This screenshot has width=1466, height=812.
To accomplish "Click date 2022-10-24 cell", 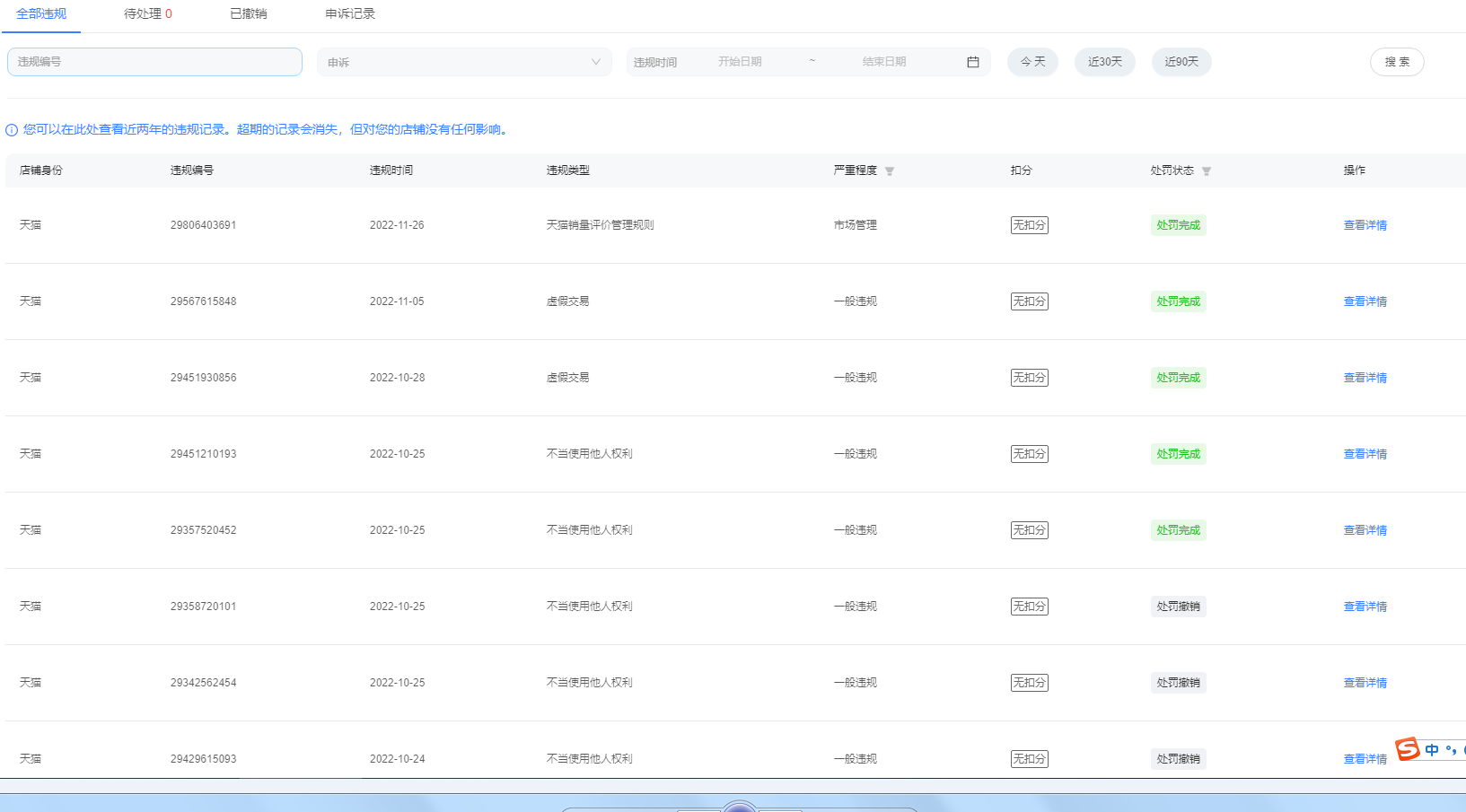I will (397, 759).
